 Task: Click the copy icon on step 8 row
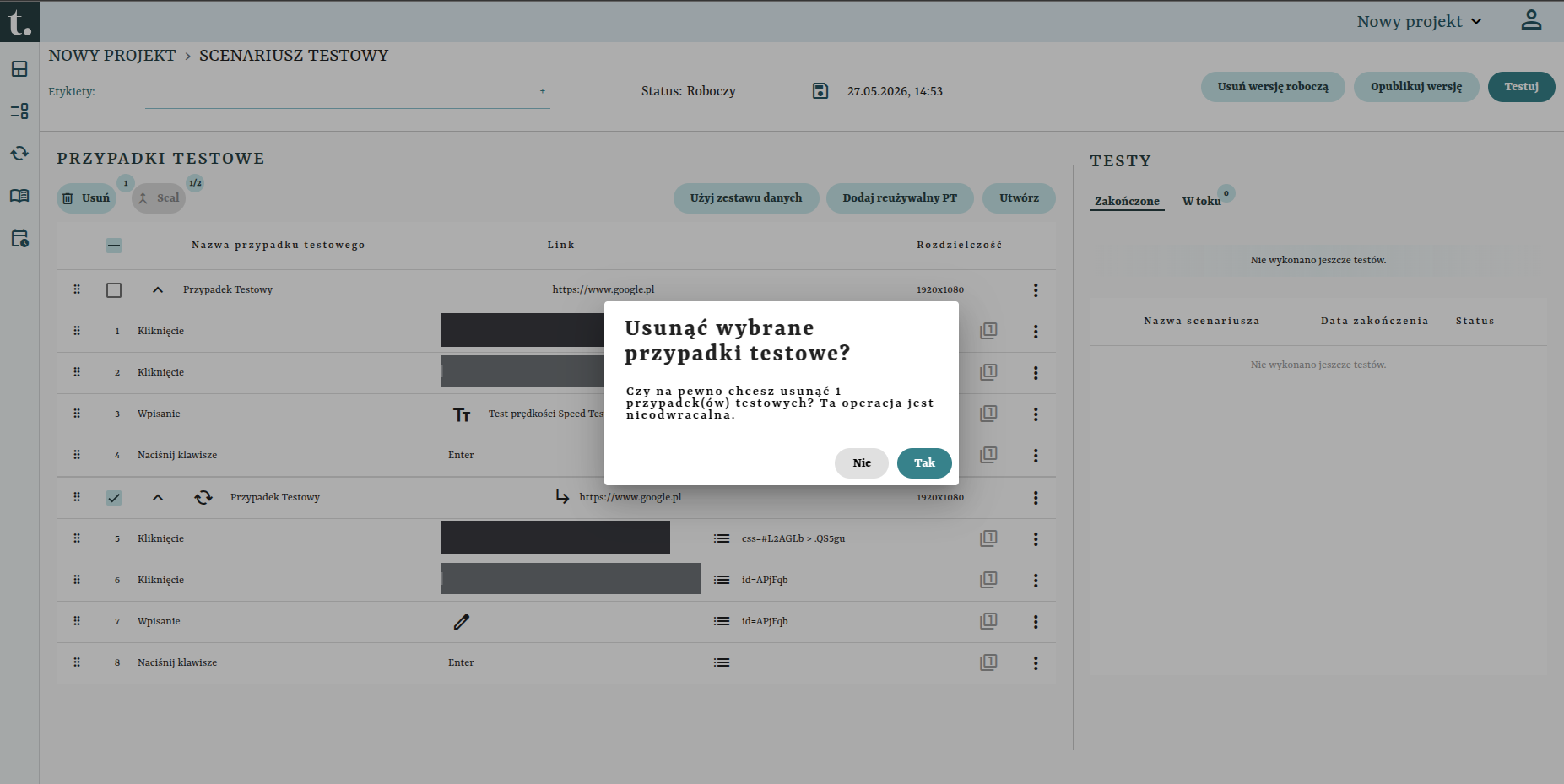[988, 662]
